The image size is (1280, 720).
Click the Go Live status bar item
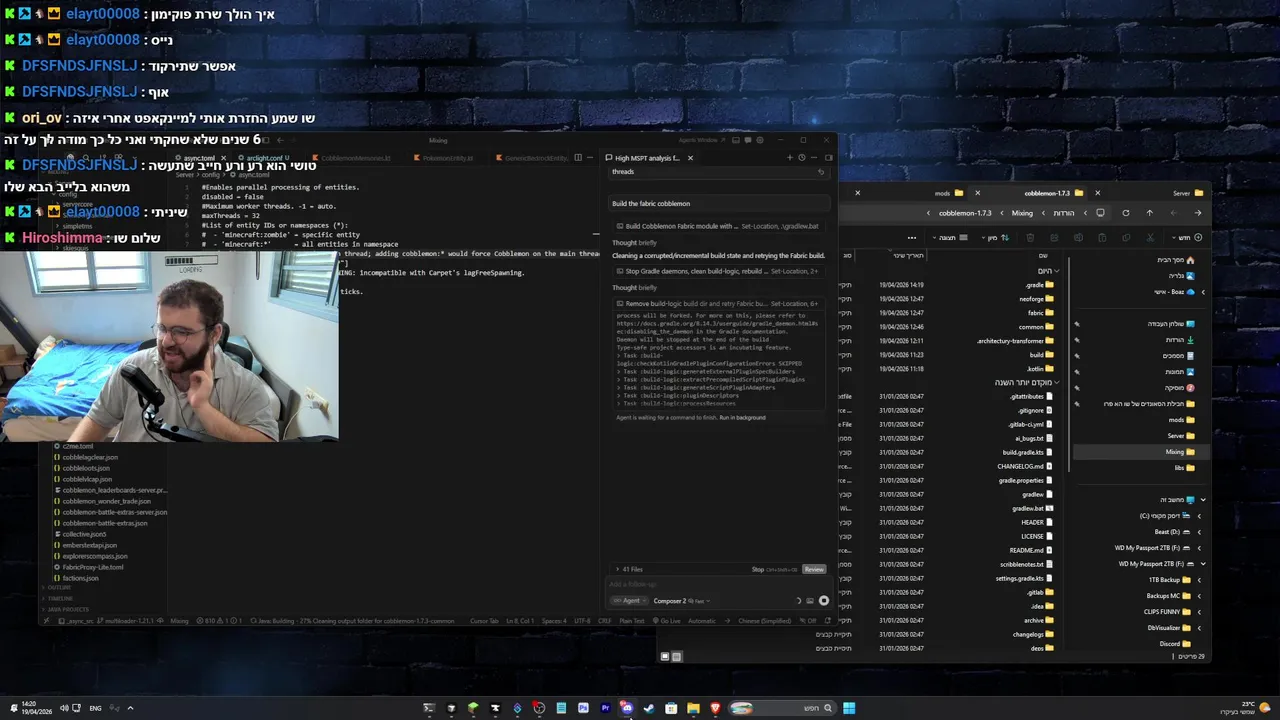(x=667, y=621)
